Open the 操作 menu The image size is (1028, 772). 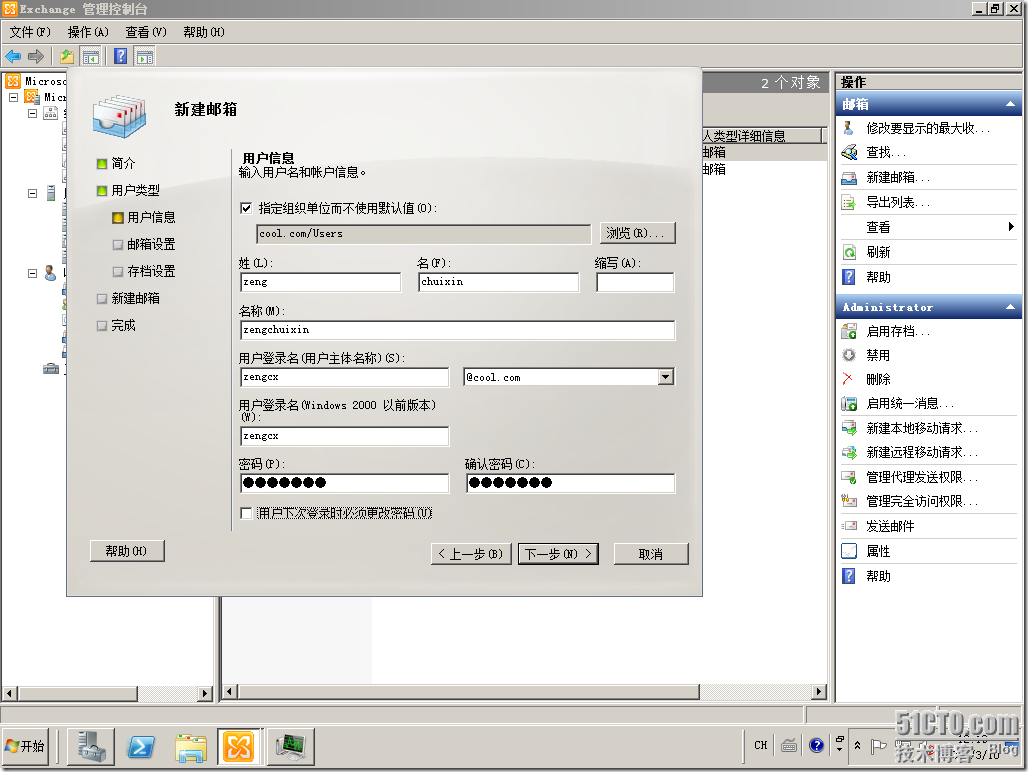[x=88, y=32]
